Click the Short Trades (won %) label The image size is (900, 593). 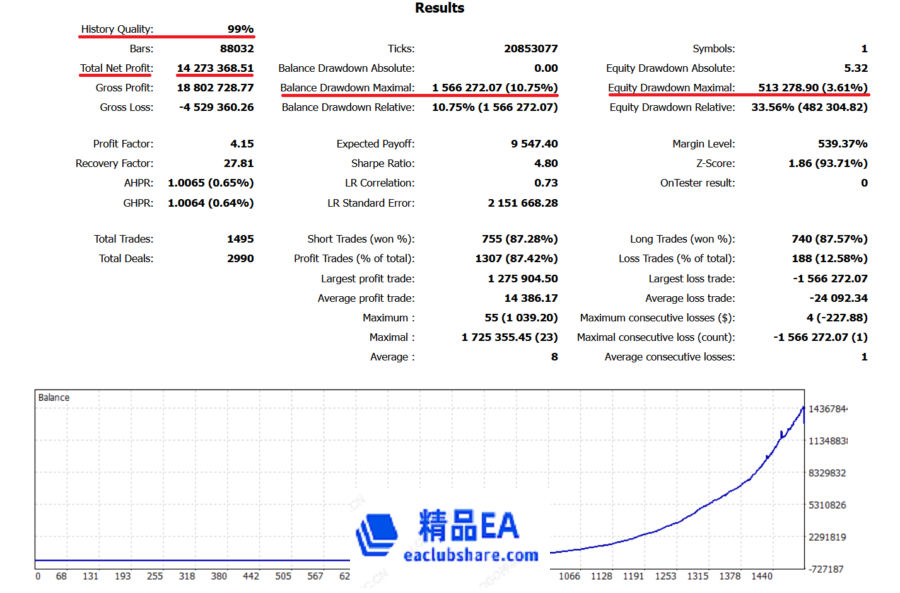coord(360,239)
